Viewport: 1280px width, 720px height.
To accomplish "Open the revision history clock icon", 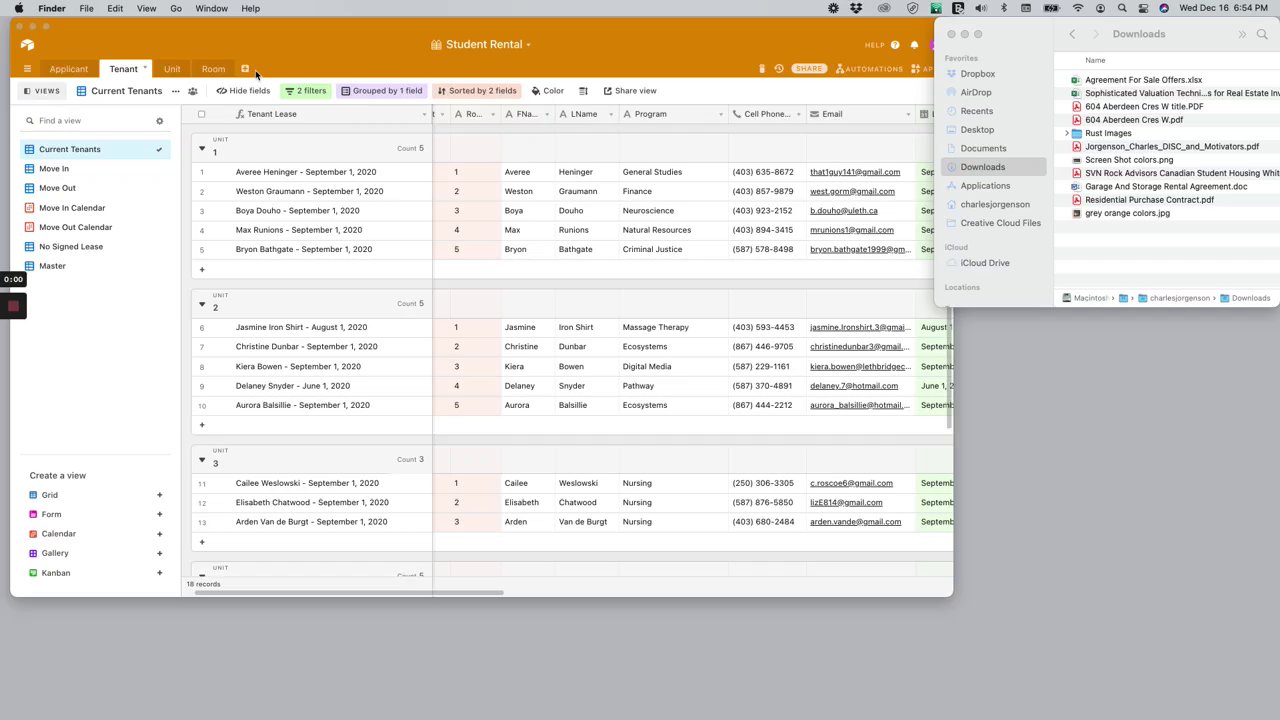I will [779, 69].
